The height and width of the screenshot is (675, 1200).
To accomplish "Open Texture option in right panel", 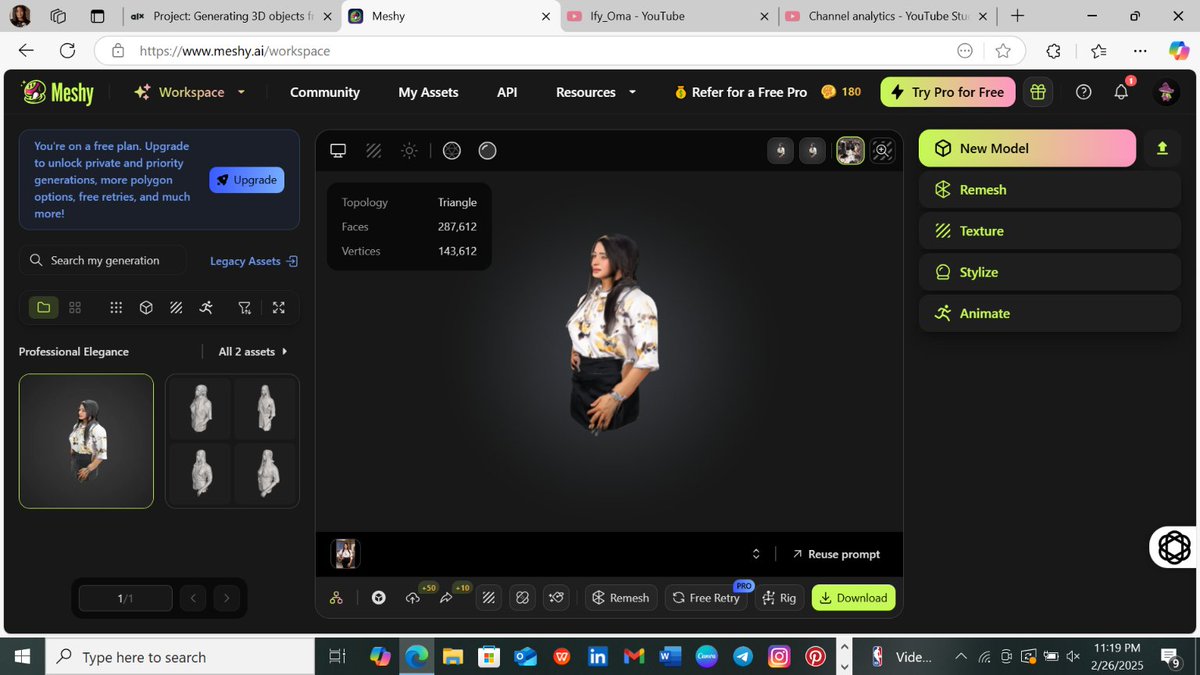I will click(x=1050, y=231).
